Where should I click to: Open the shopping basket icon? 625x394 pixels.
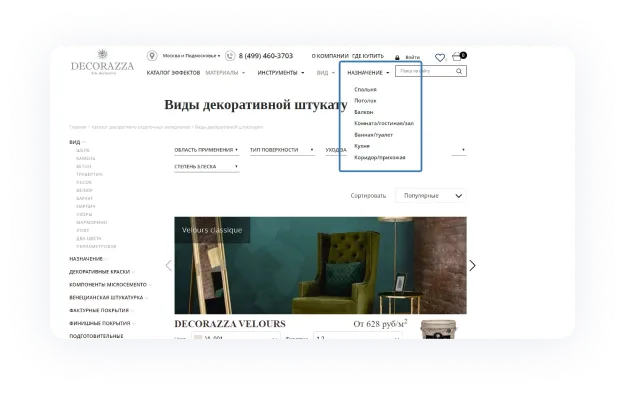tap(458, 56)
